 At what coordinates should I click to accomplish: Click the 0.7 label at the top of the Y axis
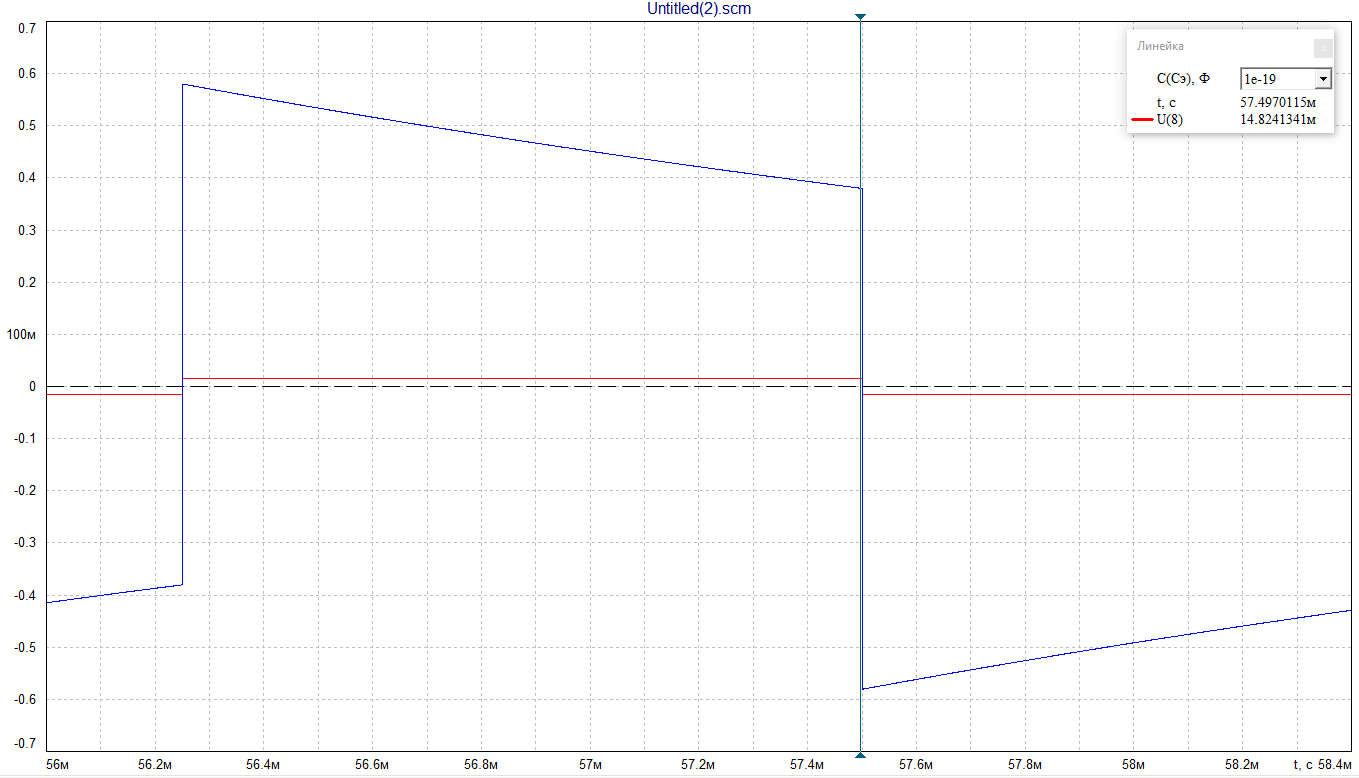27,28
